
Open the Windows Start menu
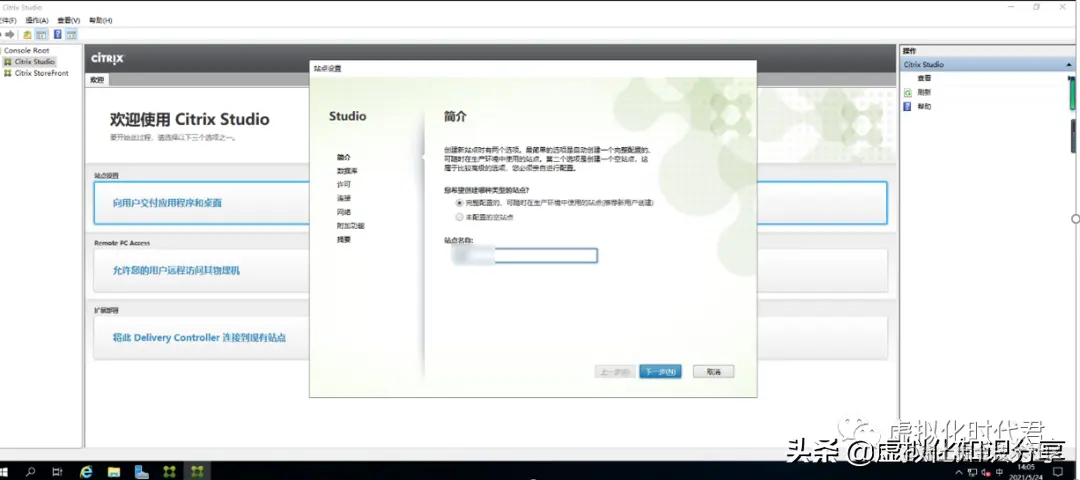click(3, 472)
